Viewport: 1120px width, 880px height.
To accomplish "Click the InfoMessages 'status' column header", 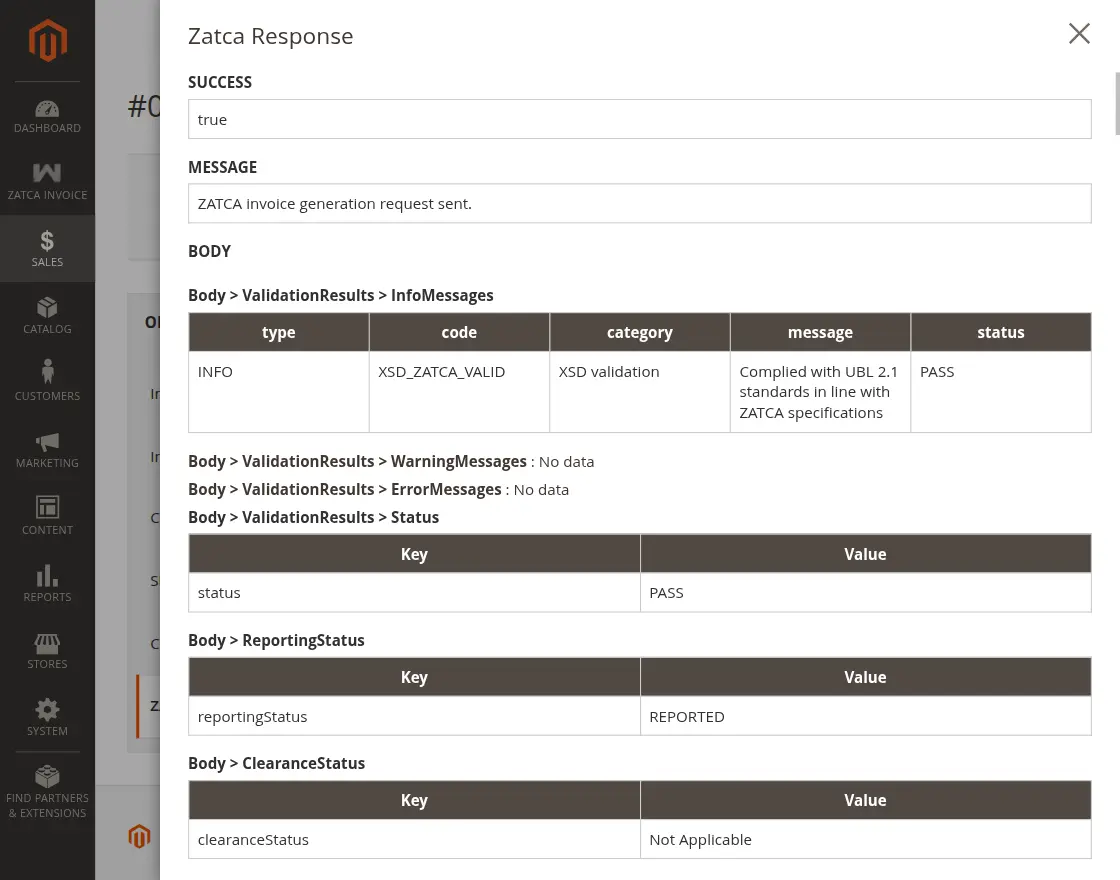I will tap(1001, 332).
